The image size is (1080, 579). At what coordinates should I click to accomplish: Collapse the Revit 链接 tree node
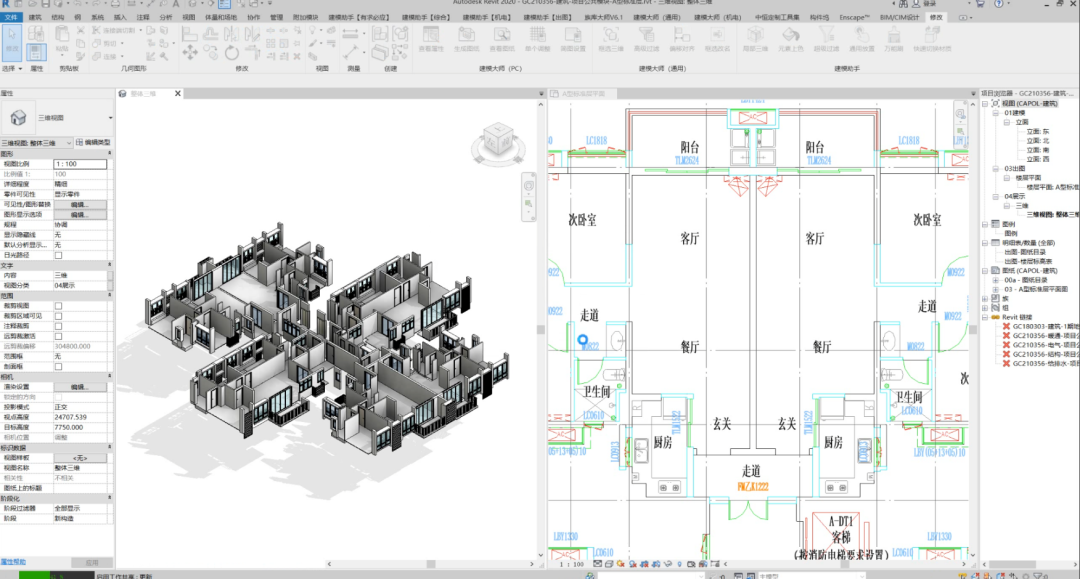click(986, 317)
